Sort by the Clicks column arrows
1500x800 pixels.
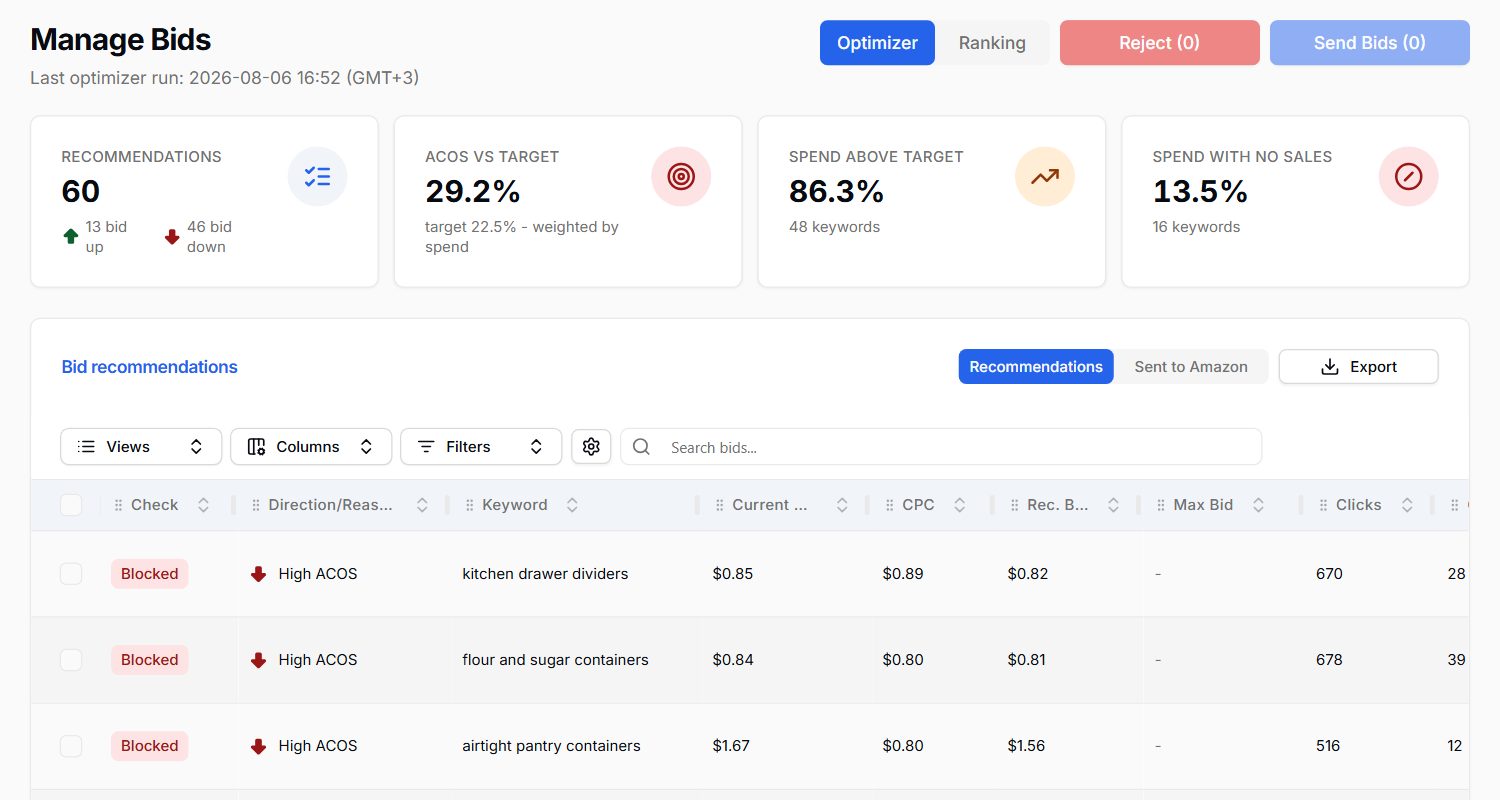(x=1407, y=505)
